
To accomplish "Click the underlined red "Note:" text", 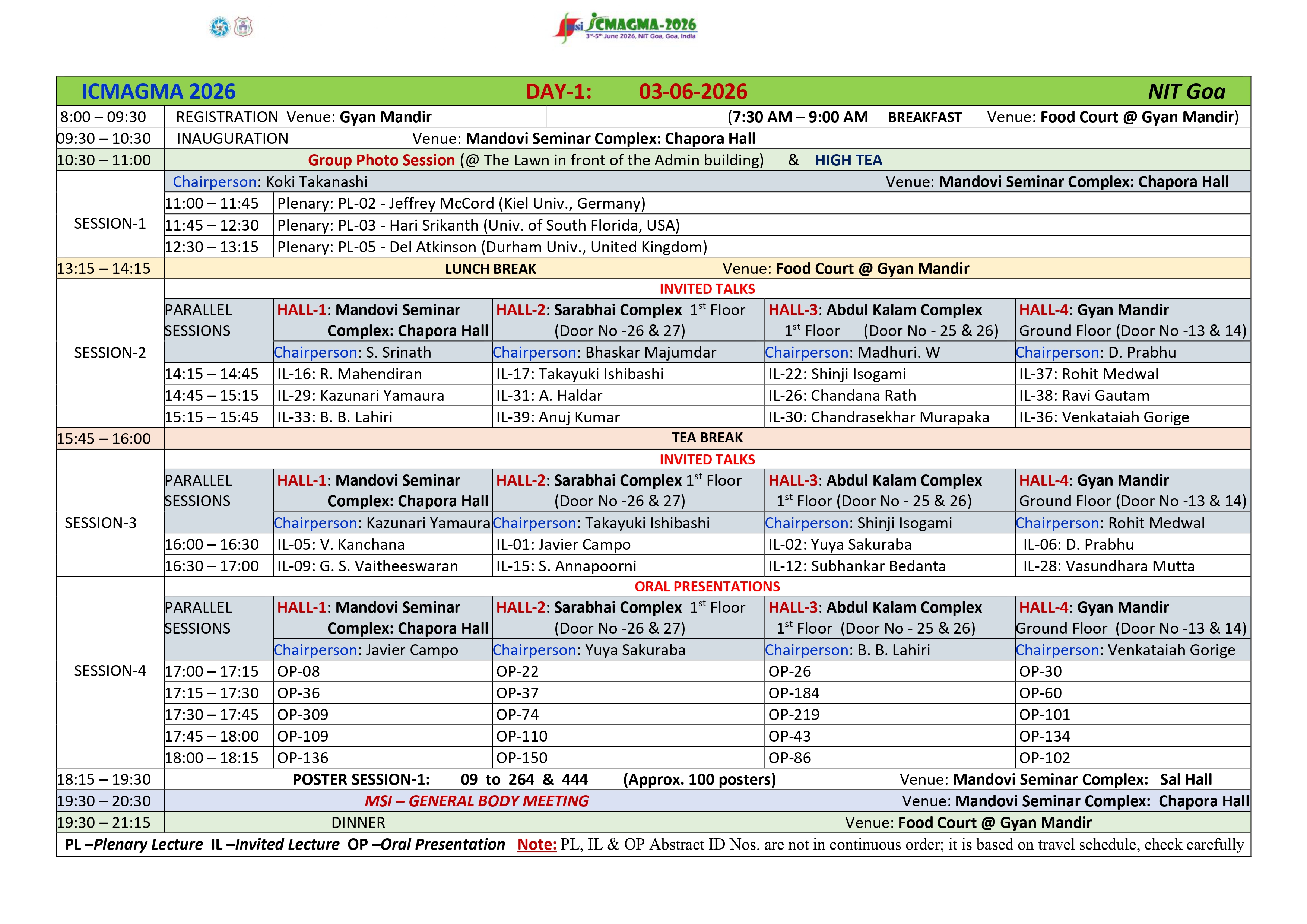I will [536, 845].
